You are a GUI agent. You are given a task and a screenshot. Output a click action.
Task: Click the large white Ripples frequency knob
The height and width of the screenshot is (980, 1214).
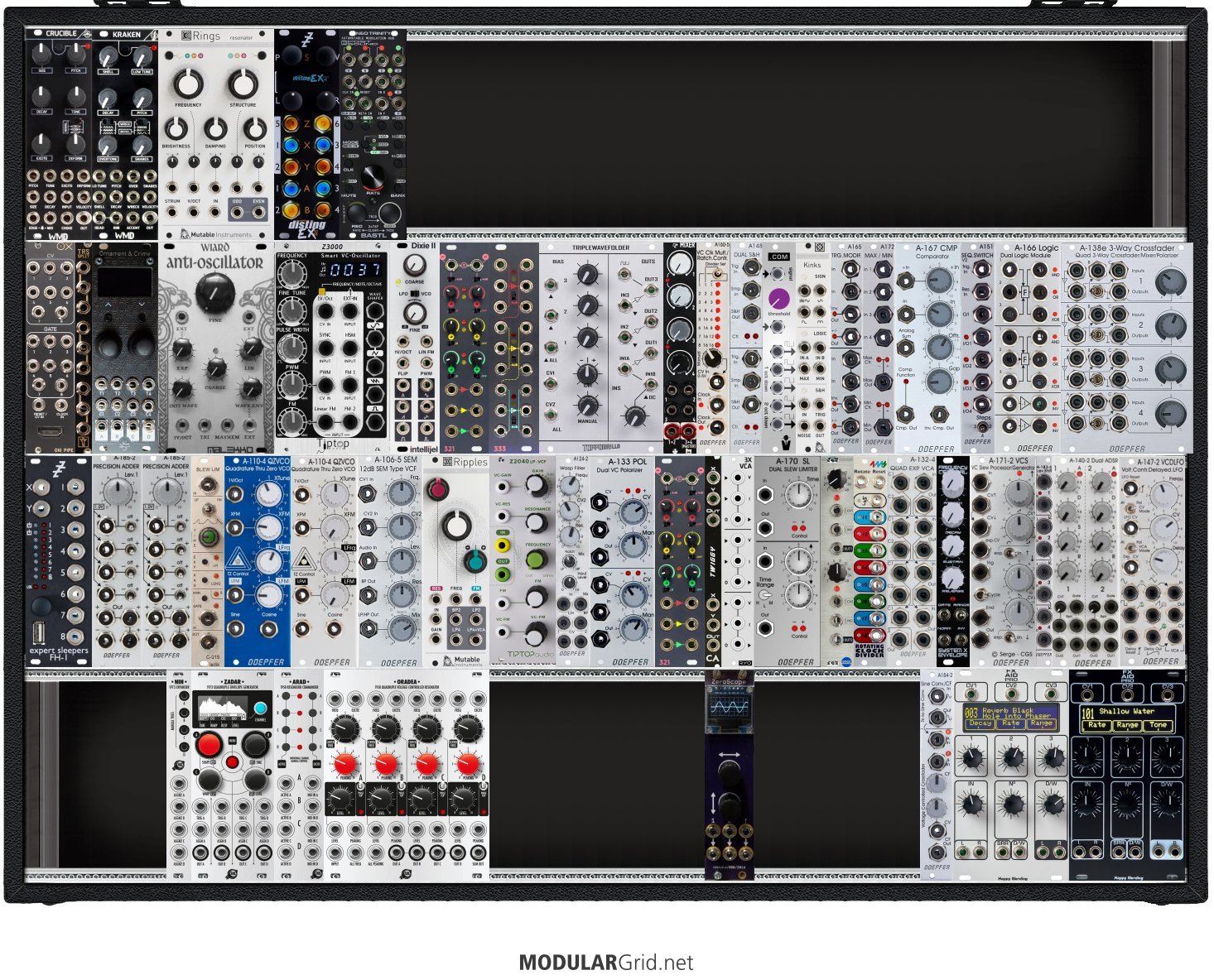pyautogui.click(x=455, y=526)
